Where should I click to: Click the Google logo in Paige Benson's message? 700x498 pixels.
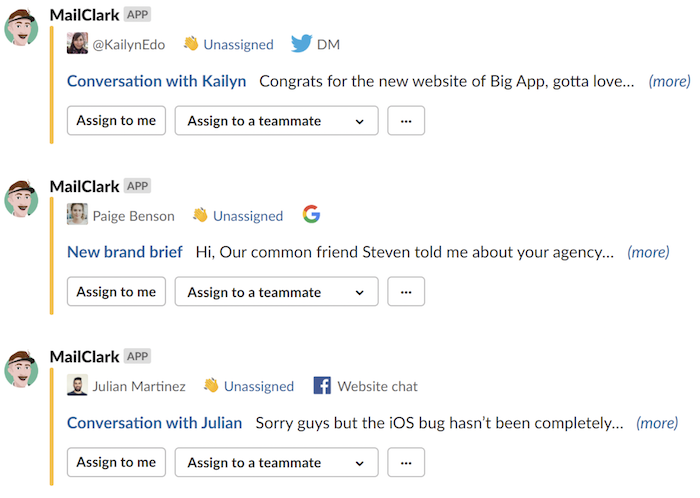pyautogui.click(x=311, y=214)
